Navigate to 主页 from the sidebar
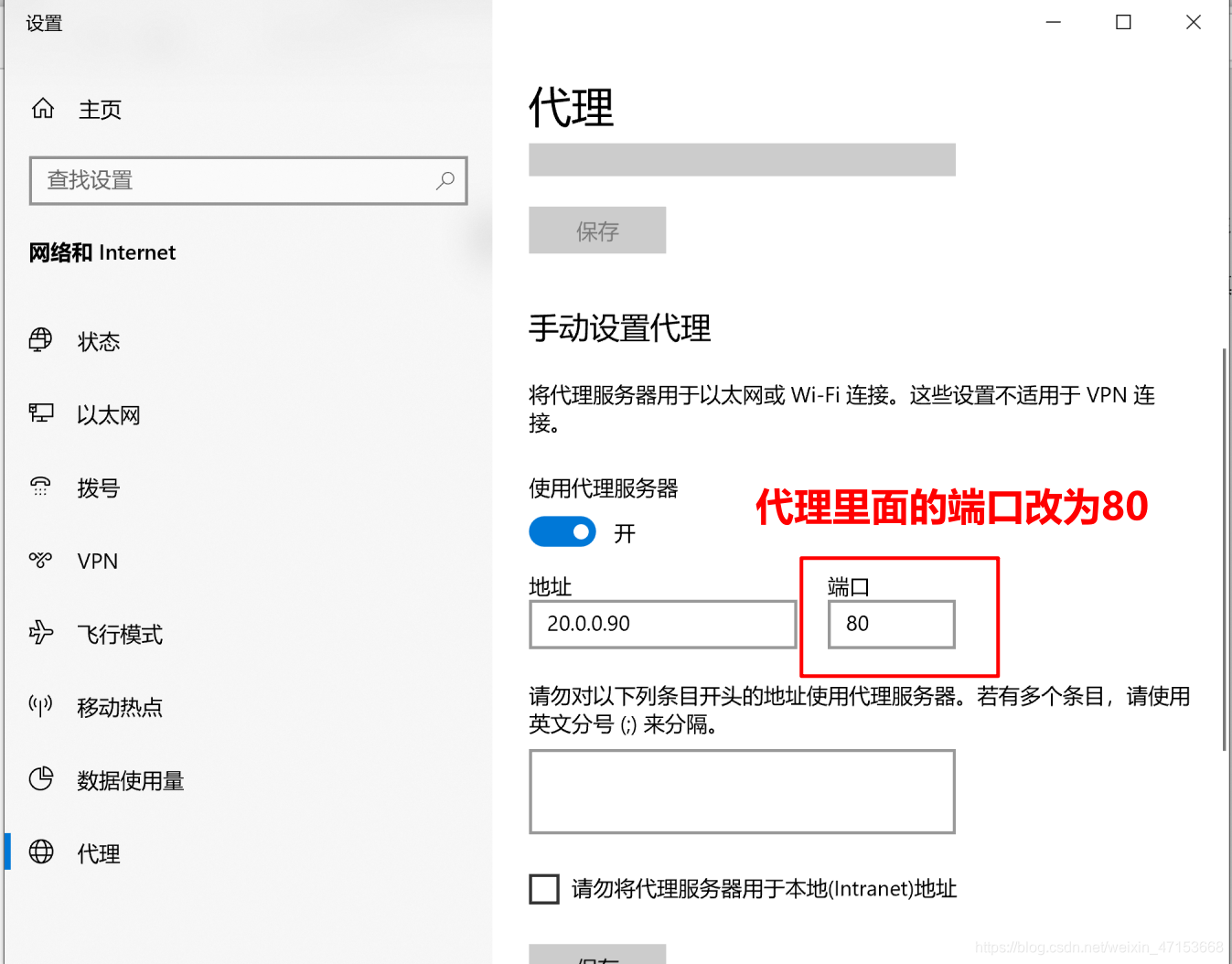This screenshot has width=1232, height=964. (99, 108)
